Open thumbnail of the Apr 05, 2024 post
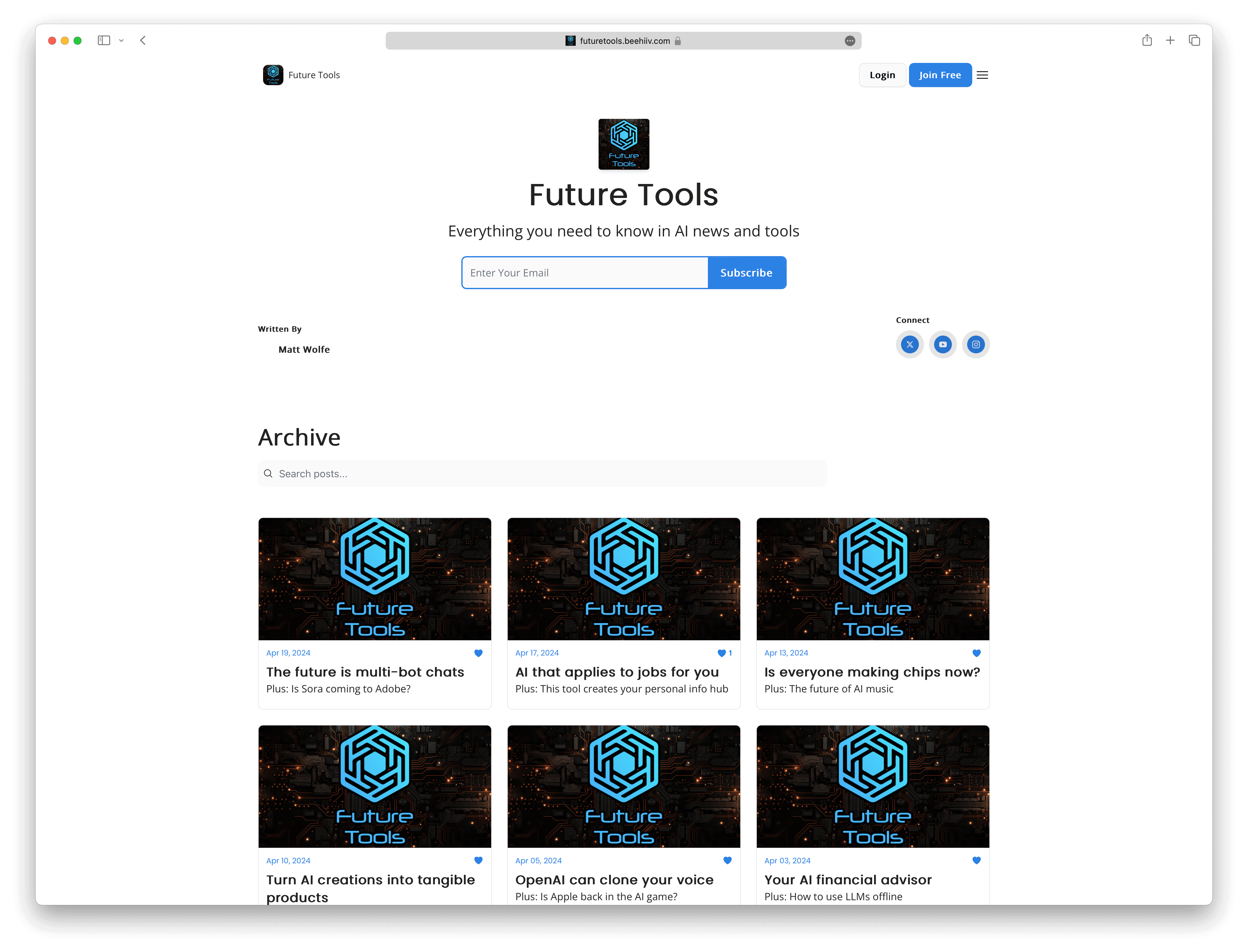The image size is (1248, 952). tap(624, 786)
